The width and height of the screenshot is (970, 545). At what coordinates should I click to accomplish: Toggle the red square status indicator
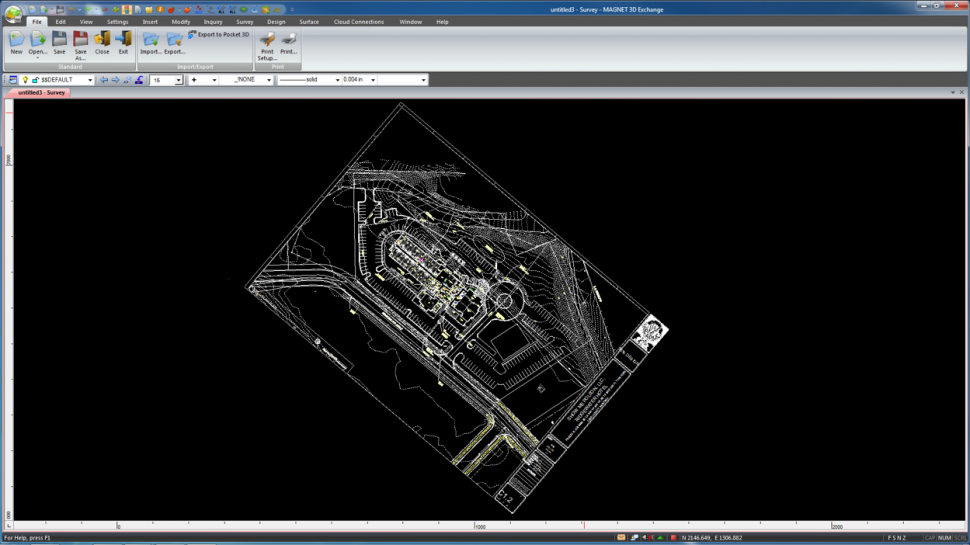673,538
